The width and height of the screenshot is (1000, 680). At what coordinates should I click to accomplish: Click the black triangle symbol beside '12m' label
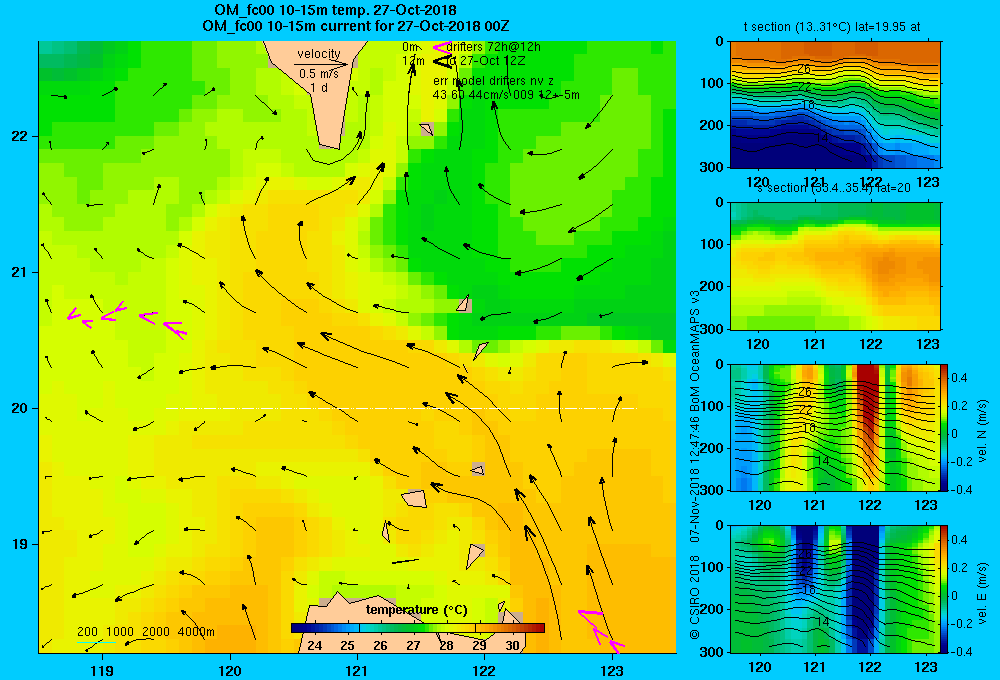tap(442, 61)
